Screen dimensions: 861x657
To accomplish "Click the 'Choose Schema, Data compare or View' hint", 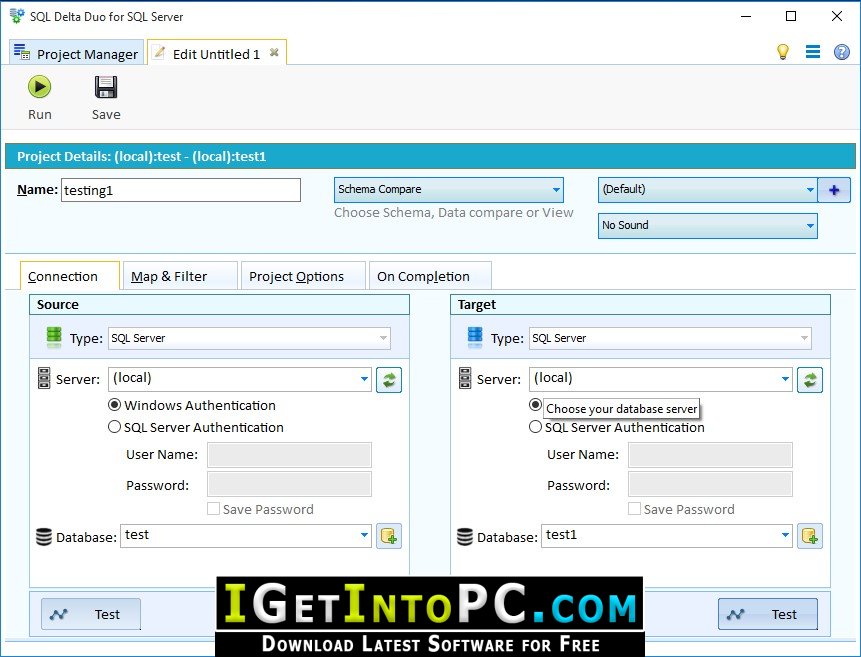I will click(x=454, y=213).
